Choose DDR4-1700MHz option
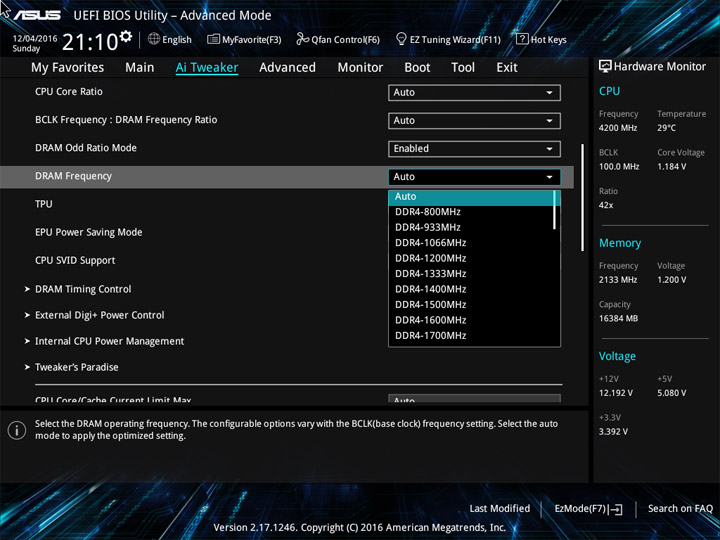 [x=472, y=336]
